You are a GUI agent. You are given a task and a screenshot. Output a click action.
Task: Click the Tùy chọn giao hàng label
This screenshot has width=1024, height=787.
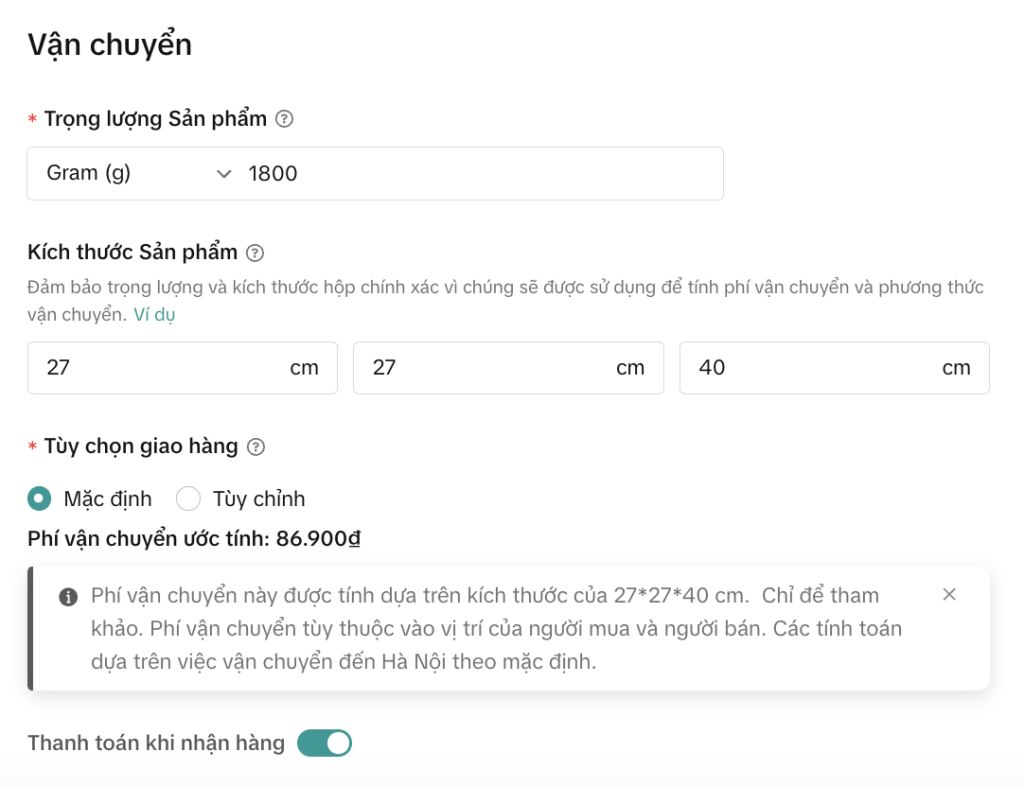tap(141, 447)
